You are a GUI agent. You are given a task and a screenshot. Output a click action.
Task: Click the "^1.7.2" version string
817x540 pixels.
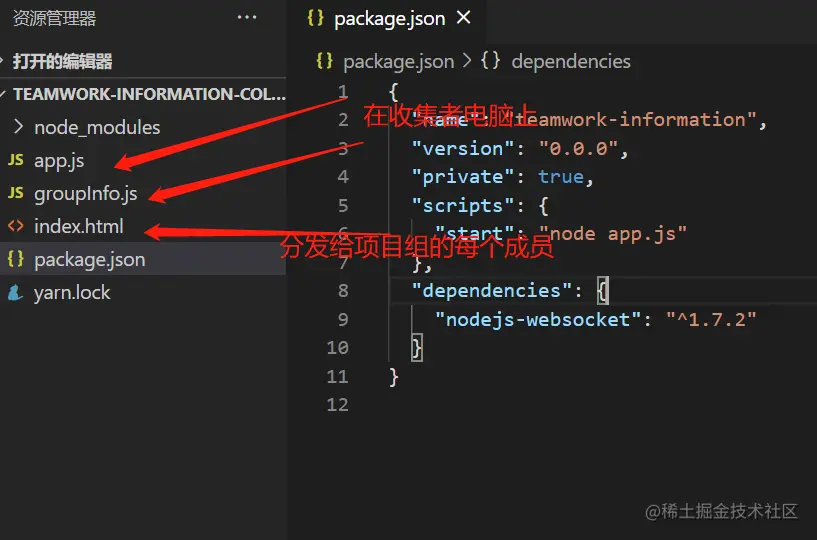tap(711, 319)
